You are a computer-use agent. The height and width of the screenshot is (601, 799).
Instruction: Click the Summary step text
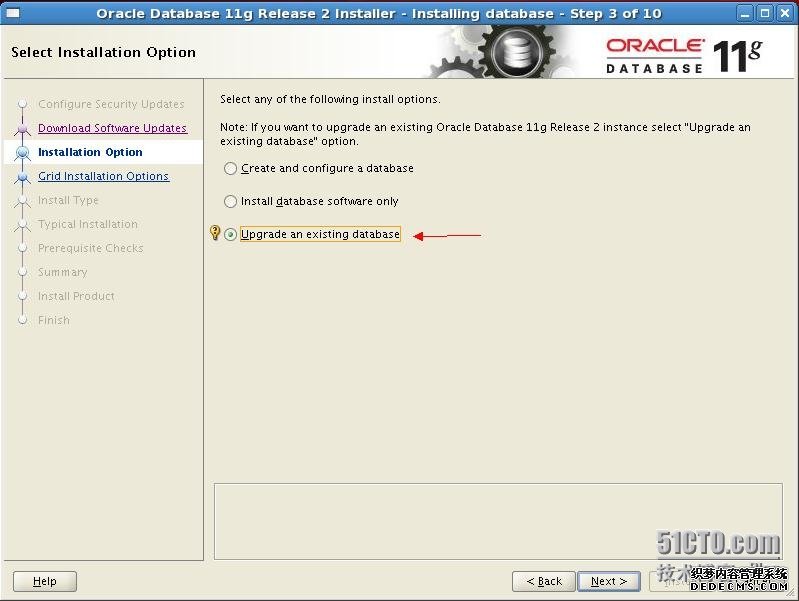pos(63,272)
